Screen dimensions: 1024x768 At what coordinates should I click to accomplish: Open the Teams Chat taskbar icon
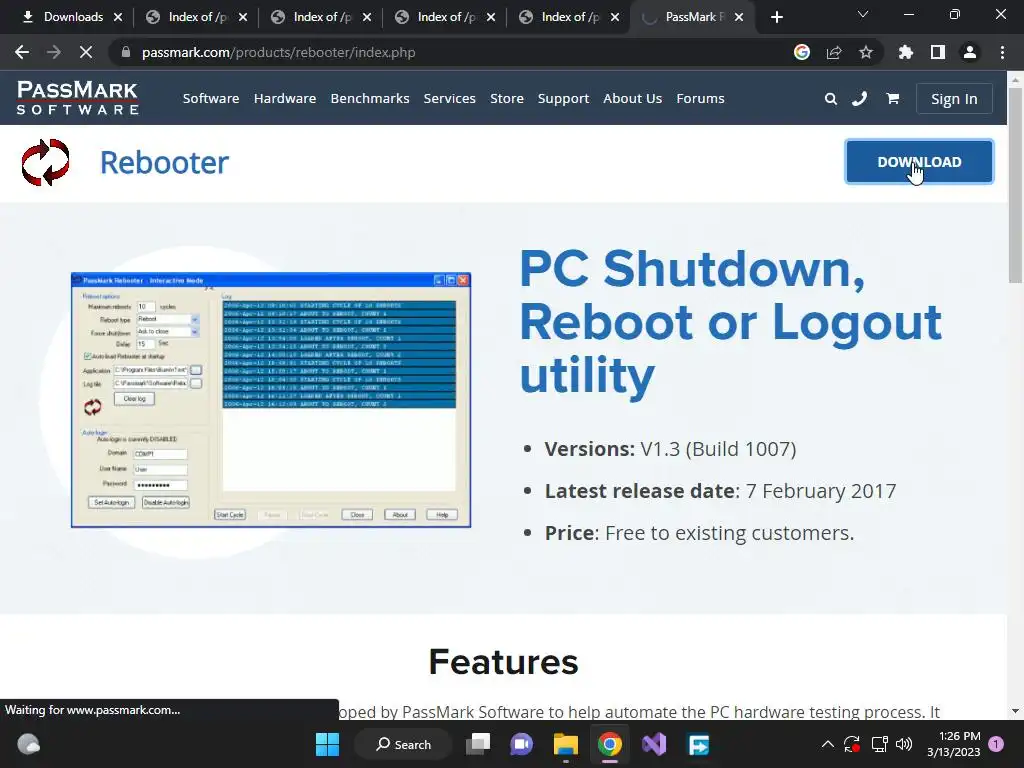point(521,744)
